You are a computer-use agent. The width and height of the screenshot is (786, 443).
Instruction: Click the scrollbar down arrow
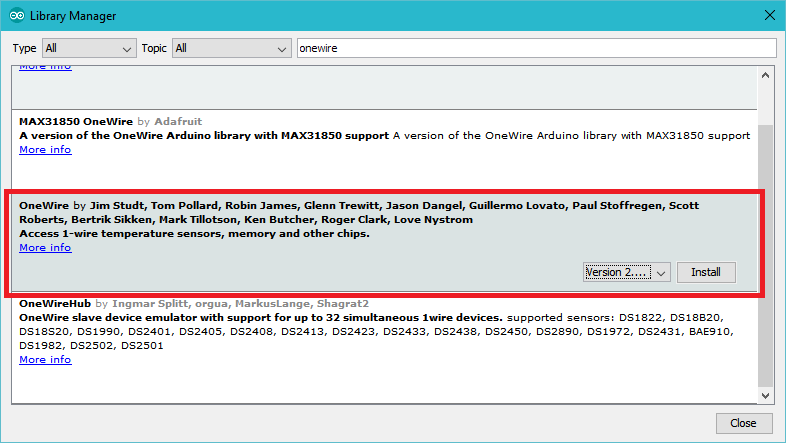(x=765, y=395)
